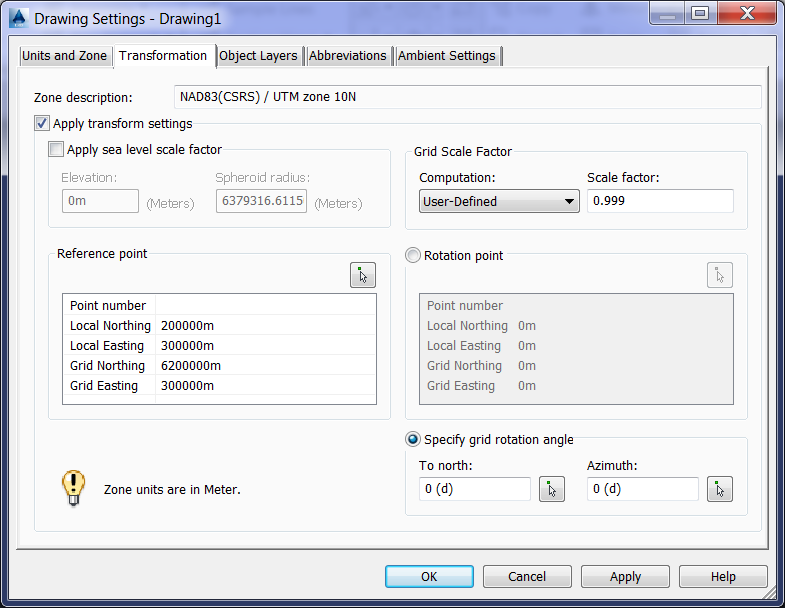Click the To north angle field

click(475, 489)
